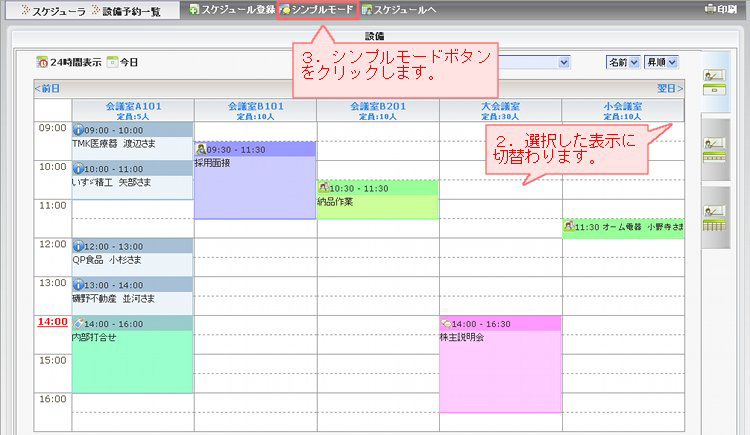Click the 09:00 time label
750x435 pixels.
[x=53, y=128]
